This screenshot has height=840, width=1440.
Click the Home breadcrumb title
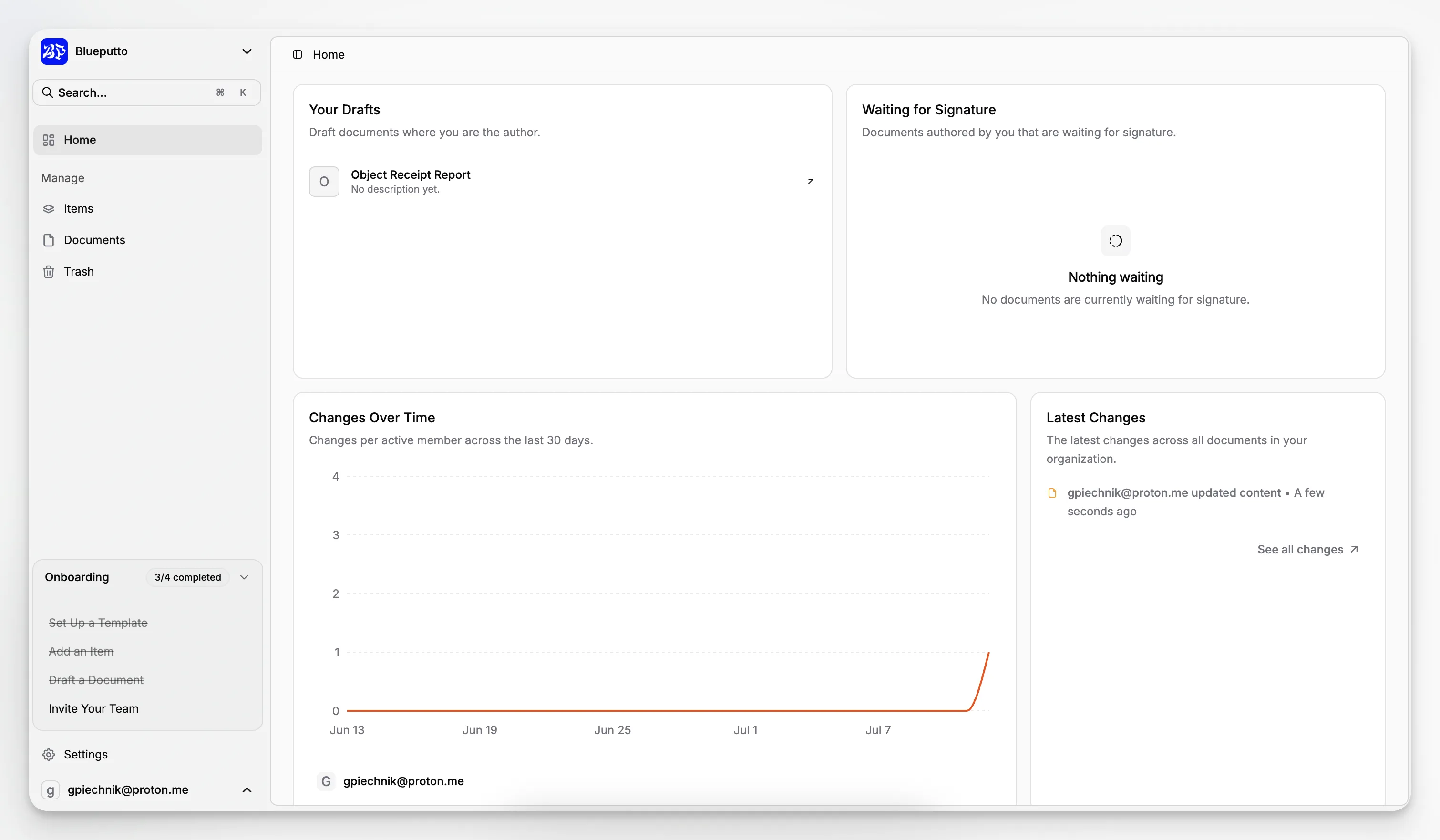click(x=329, y=54)
